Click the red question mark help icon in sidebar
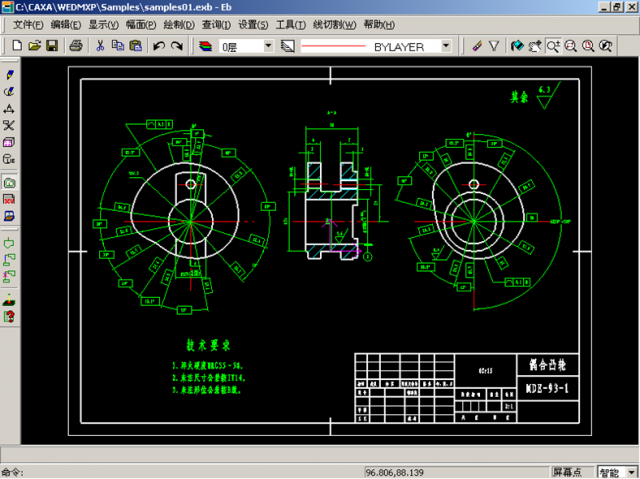640x479 pixels. pos(9,317)
